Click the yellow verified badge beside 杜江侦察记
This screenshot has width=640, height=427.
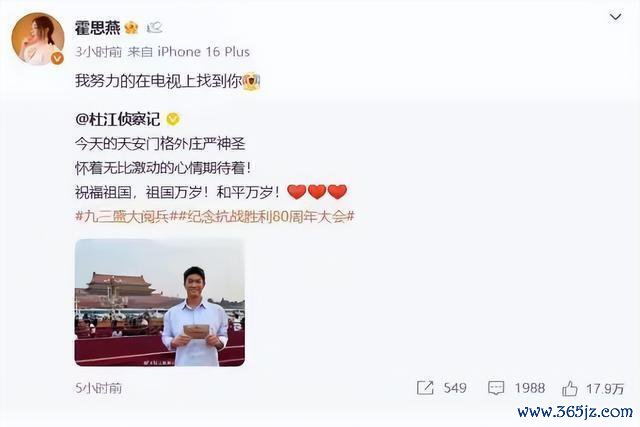(173, 119)
